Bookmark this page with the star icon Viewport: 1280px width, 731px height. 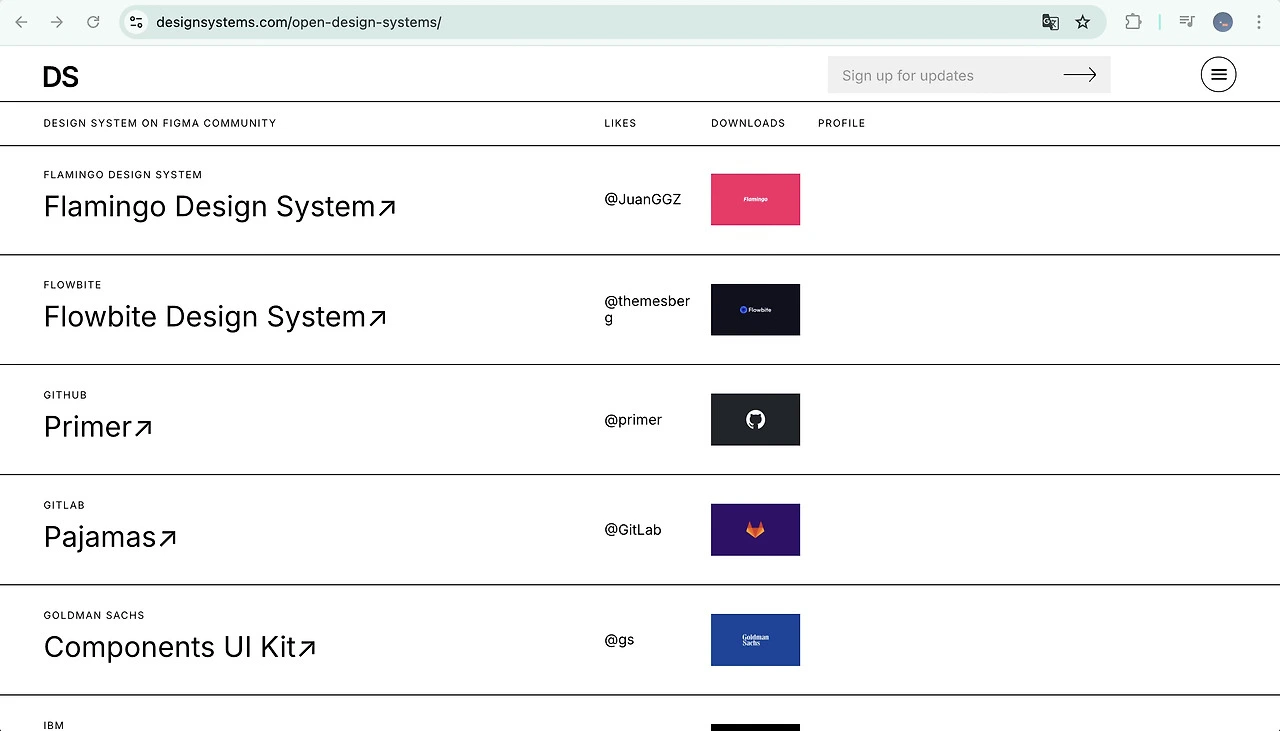[x=1083, y=22]
